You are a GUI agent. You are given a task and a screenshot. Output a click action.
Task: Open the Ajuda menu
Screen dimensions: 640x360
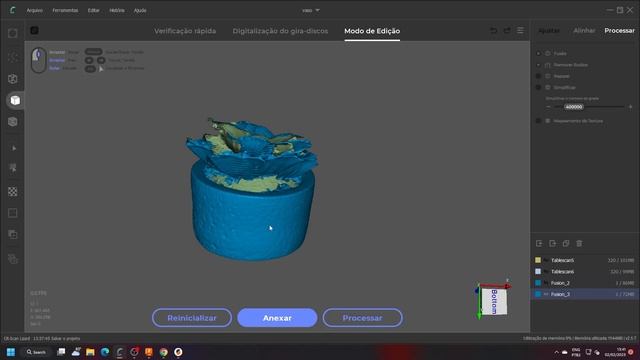point(140,10)
